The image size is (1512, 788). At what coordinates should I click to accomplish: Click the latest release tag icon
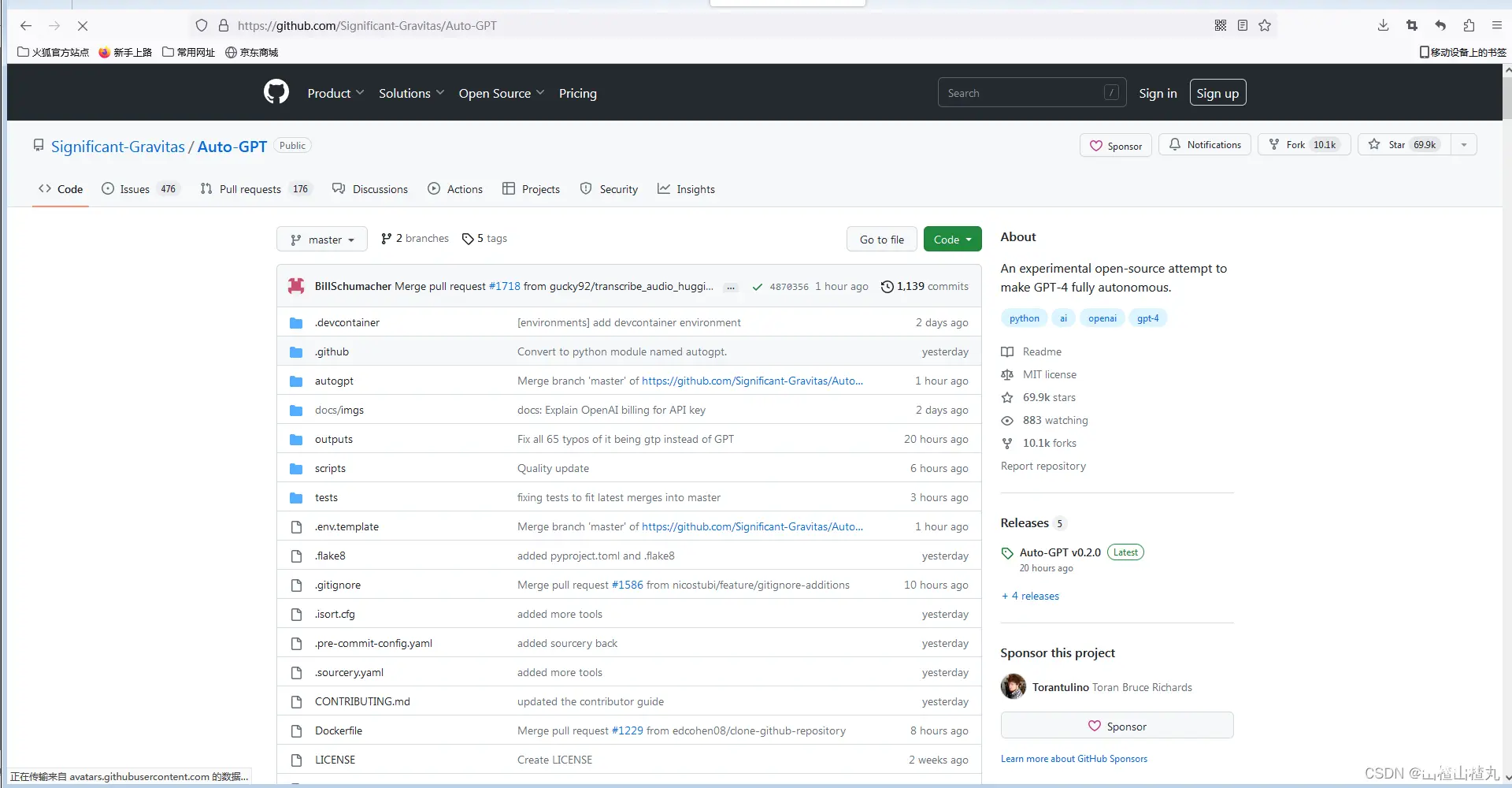[x=1007, y=553]
